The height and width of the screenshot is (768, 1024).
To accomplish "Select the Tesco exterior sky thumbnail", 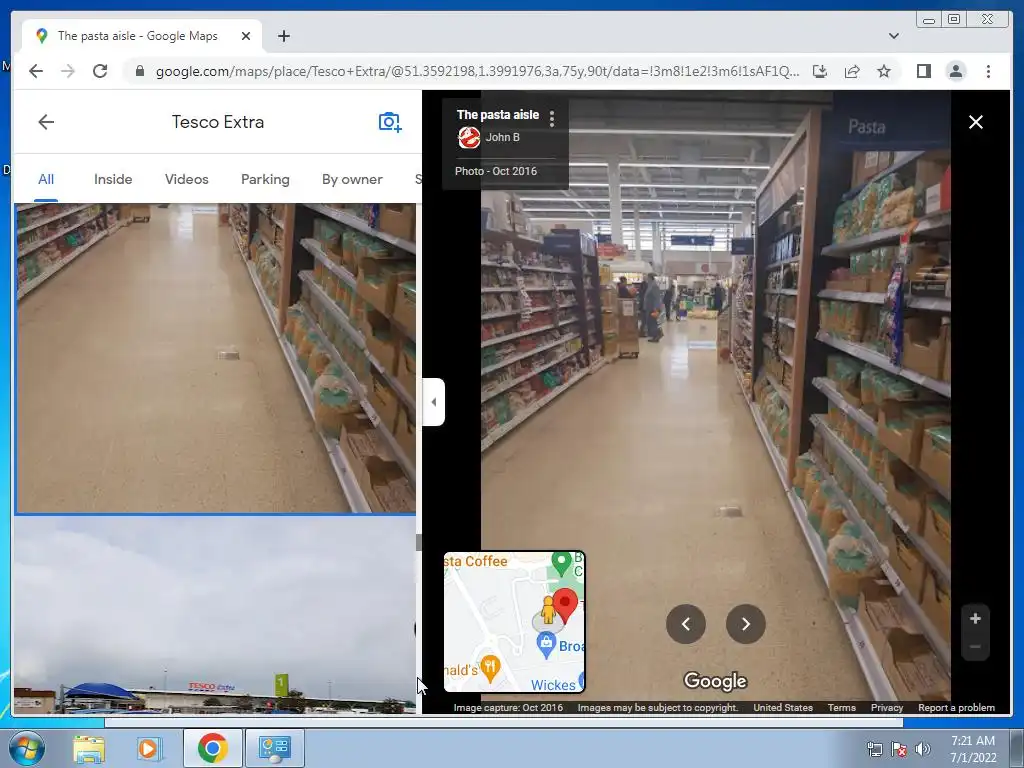I will (x=215, y=615).
